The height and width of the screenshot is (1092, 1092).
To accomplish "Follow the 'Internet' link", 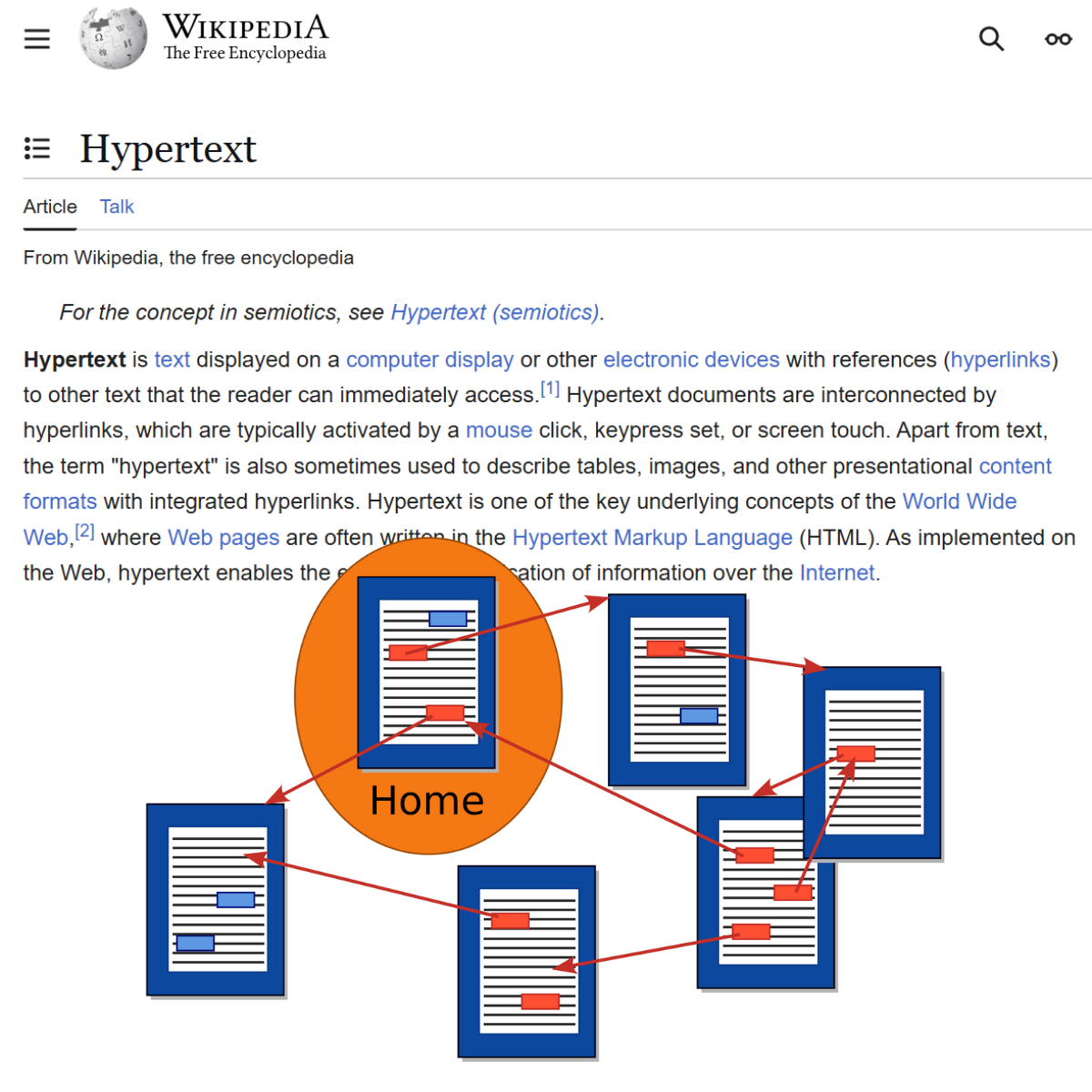I will click(837, 573).
